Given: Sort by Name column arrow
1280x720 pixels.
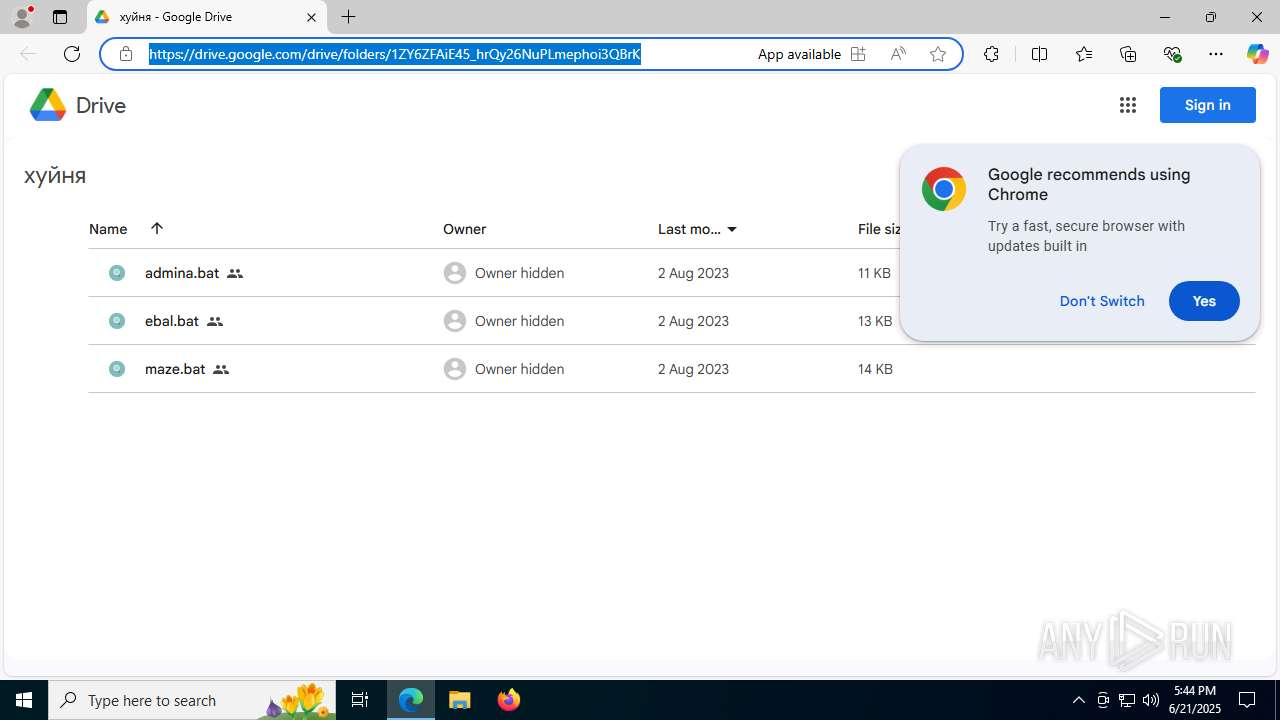Looking at the screenshot, I should 157,228.
